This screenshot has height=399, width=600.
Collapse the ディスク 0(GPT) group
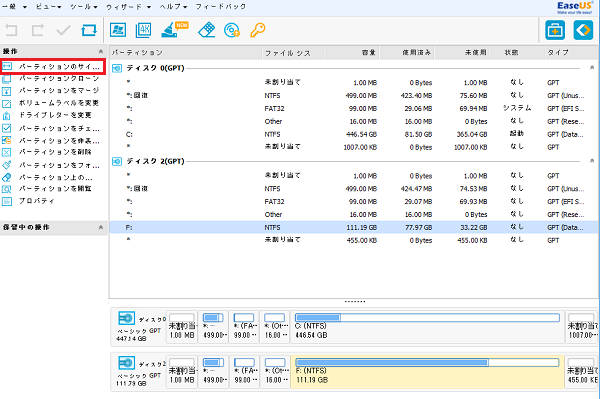coord(592,67)
